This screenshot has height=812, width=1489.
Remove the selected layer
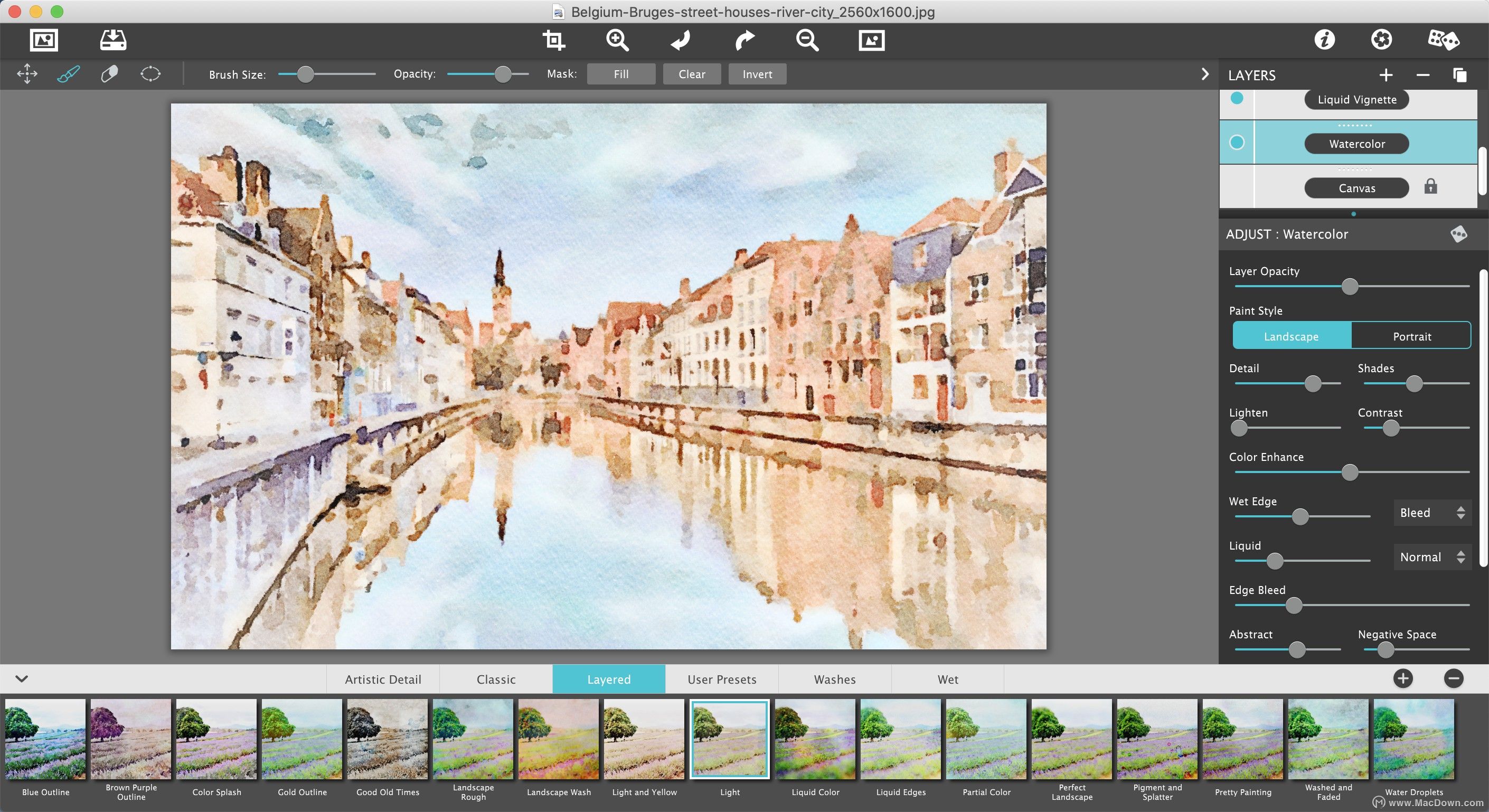coord(1423,75)
